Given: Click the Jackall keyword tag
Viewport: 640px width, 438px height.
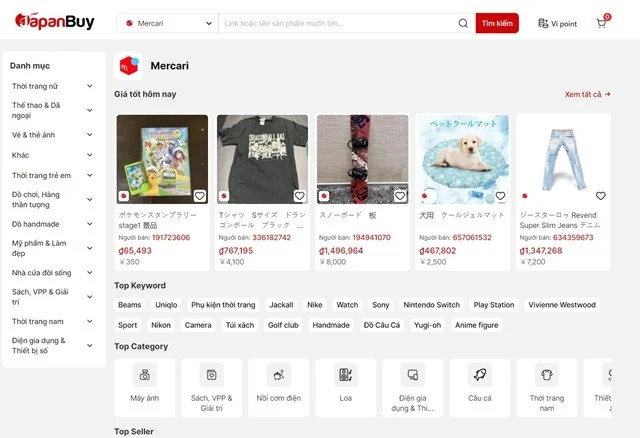Looking at the screenshot, I should pos(281,305).
